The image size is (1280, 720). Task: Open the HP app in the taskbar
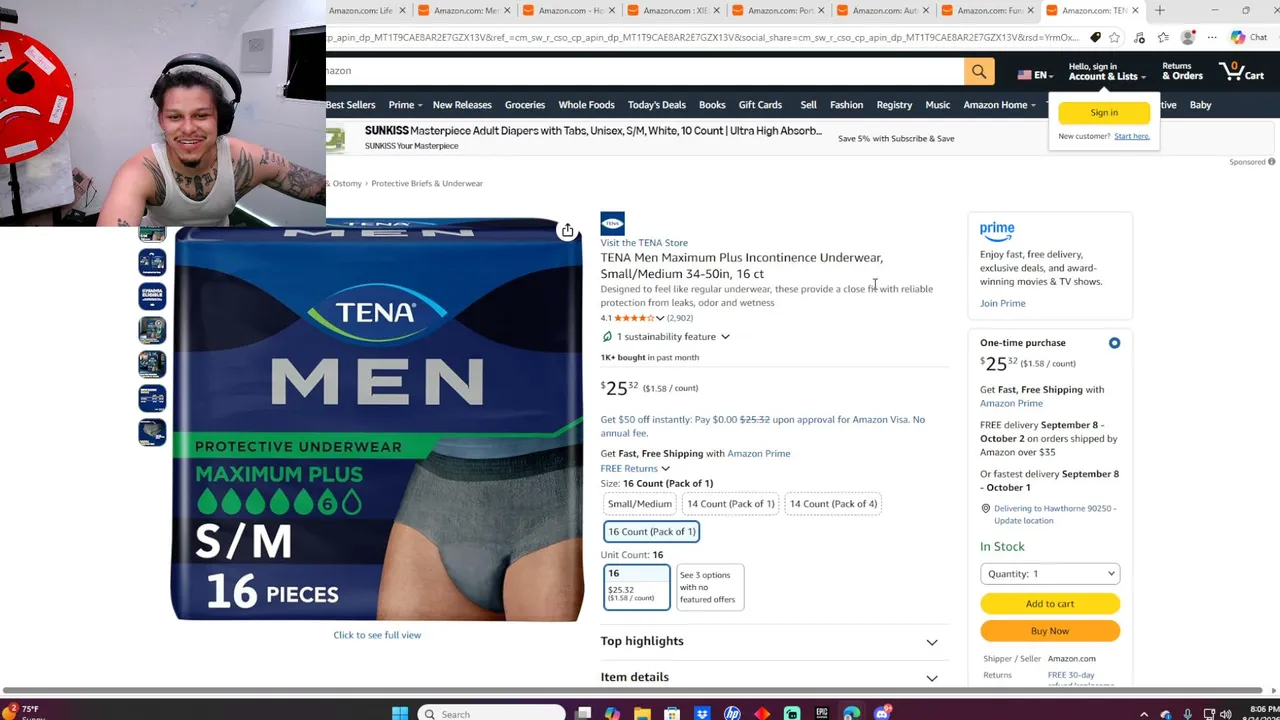tap(732, 713)
